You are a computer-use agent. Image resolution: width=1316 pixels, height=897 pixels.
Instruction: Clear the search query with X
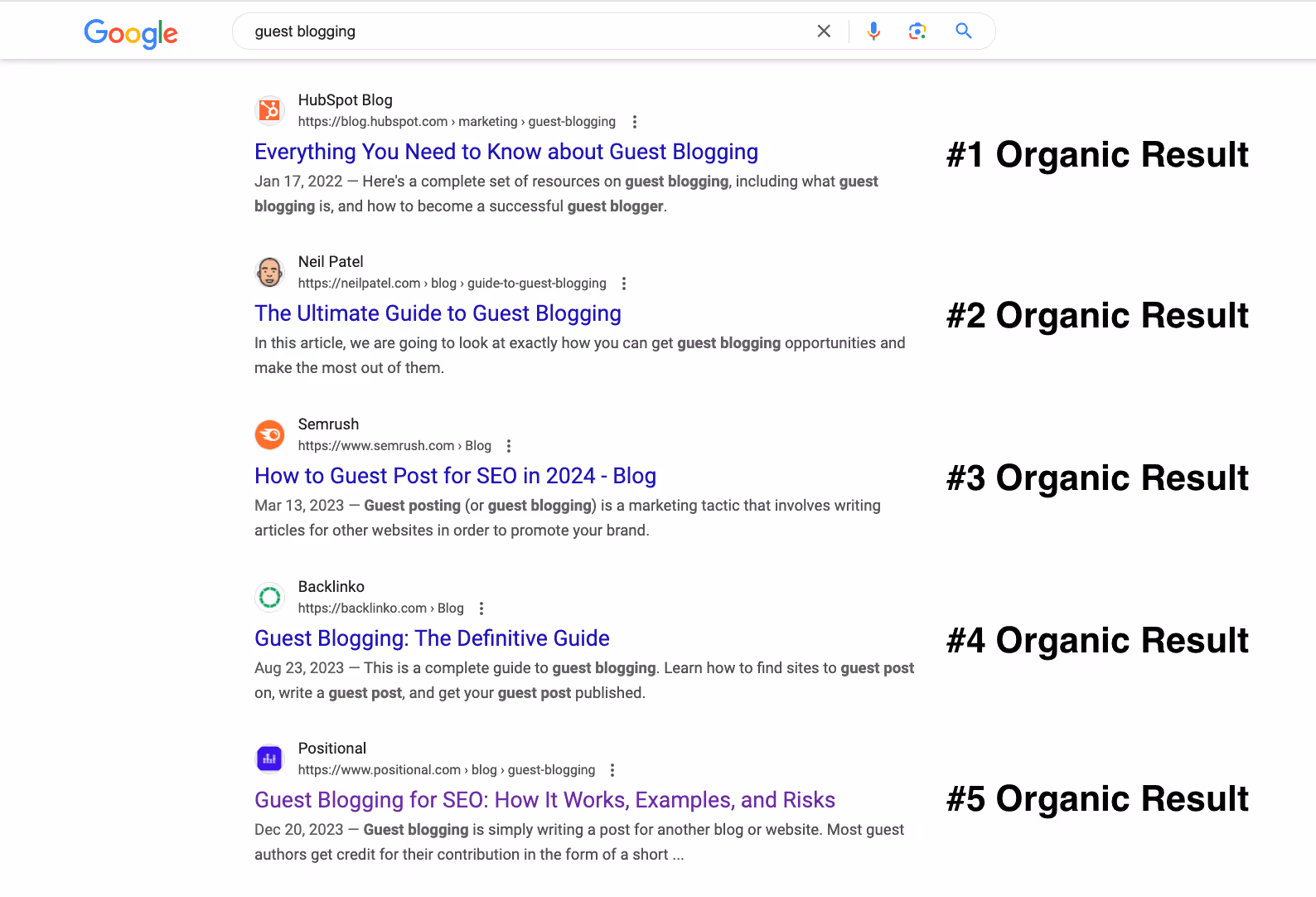click(x=824, y=32)
